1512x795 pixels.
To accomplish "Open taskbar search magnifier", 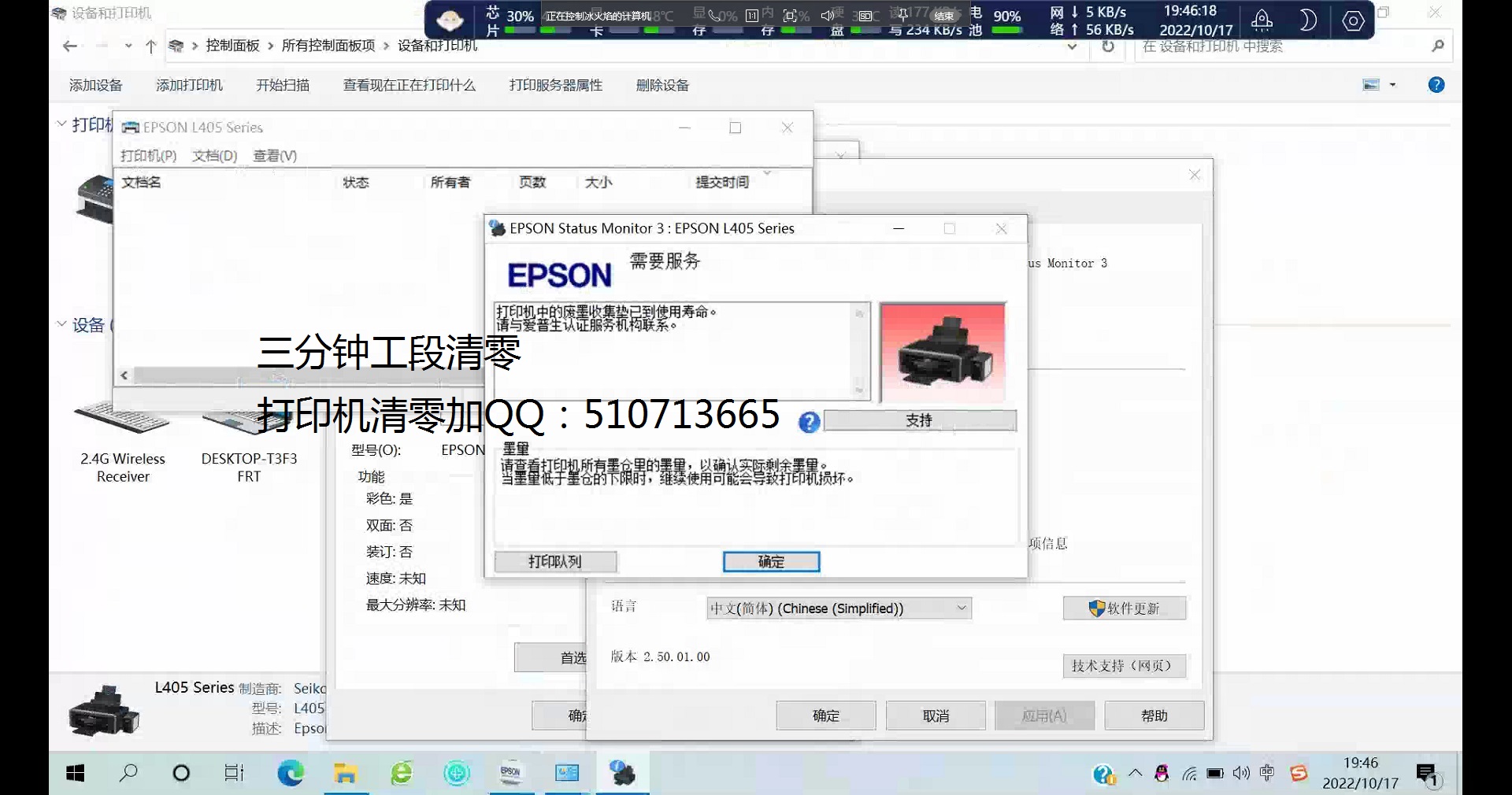I will pos(128,774).
